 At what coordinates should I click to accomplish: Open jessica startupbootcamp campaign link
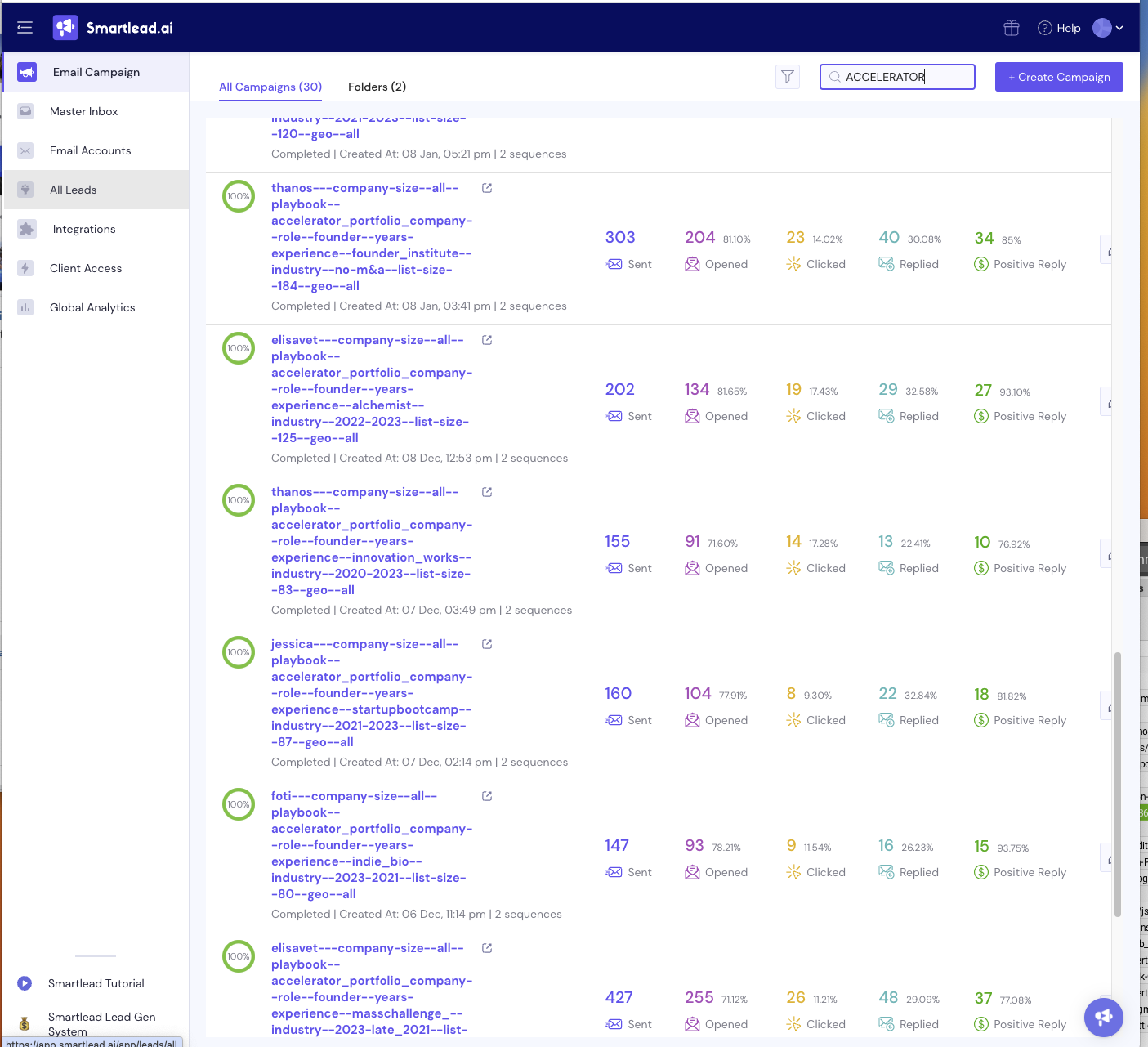(372, 693)
